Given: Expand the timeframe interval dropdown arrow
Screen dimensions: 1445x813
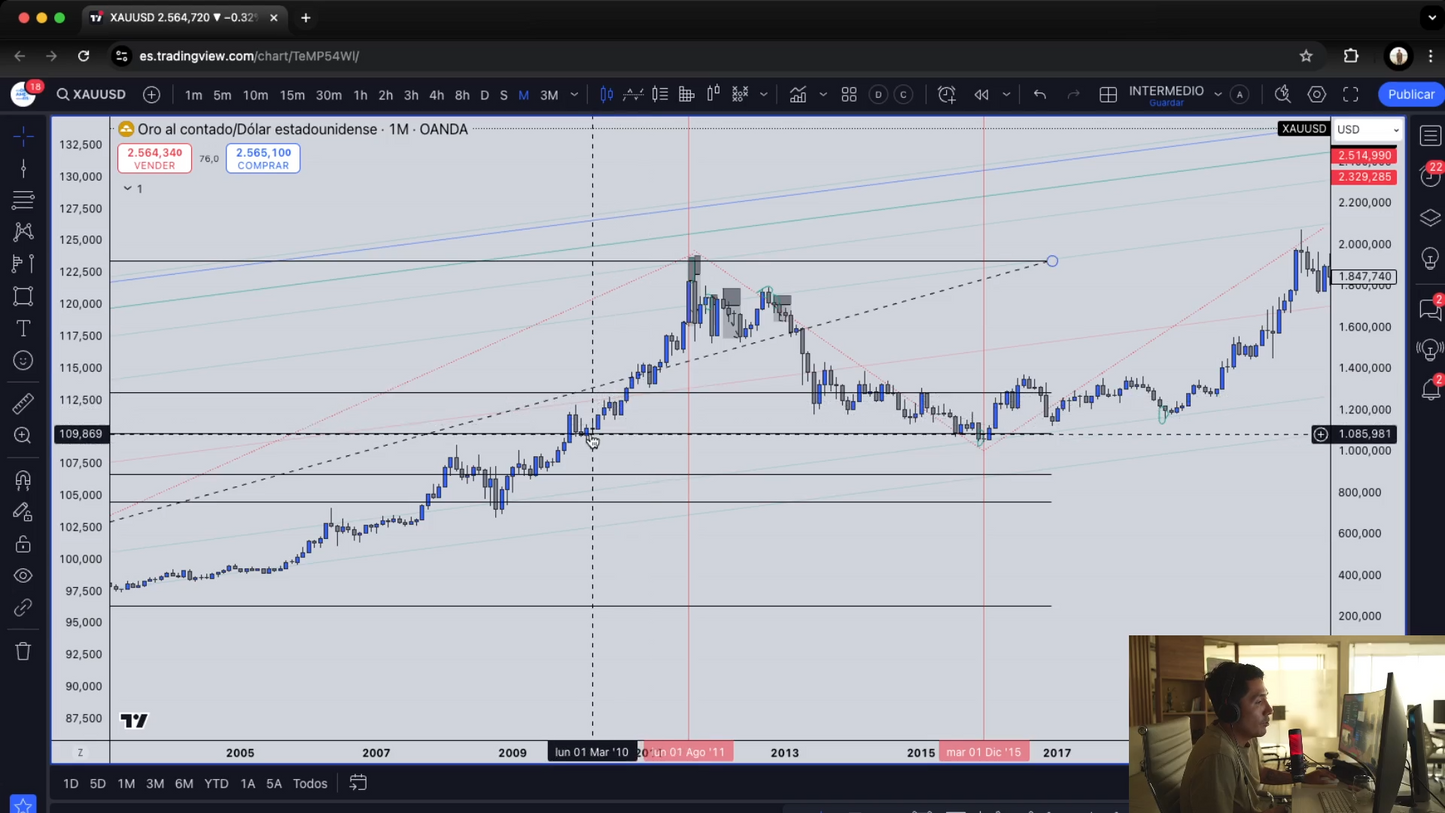Looking at the screenshot, I should point(574,95).
